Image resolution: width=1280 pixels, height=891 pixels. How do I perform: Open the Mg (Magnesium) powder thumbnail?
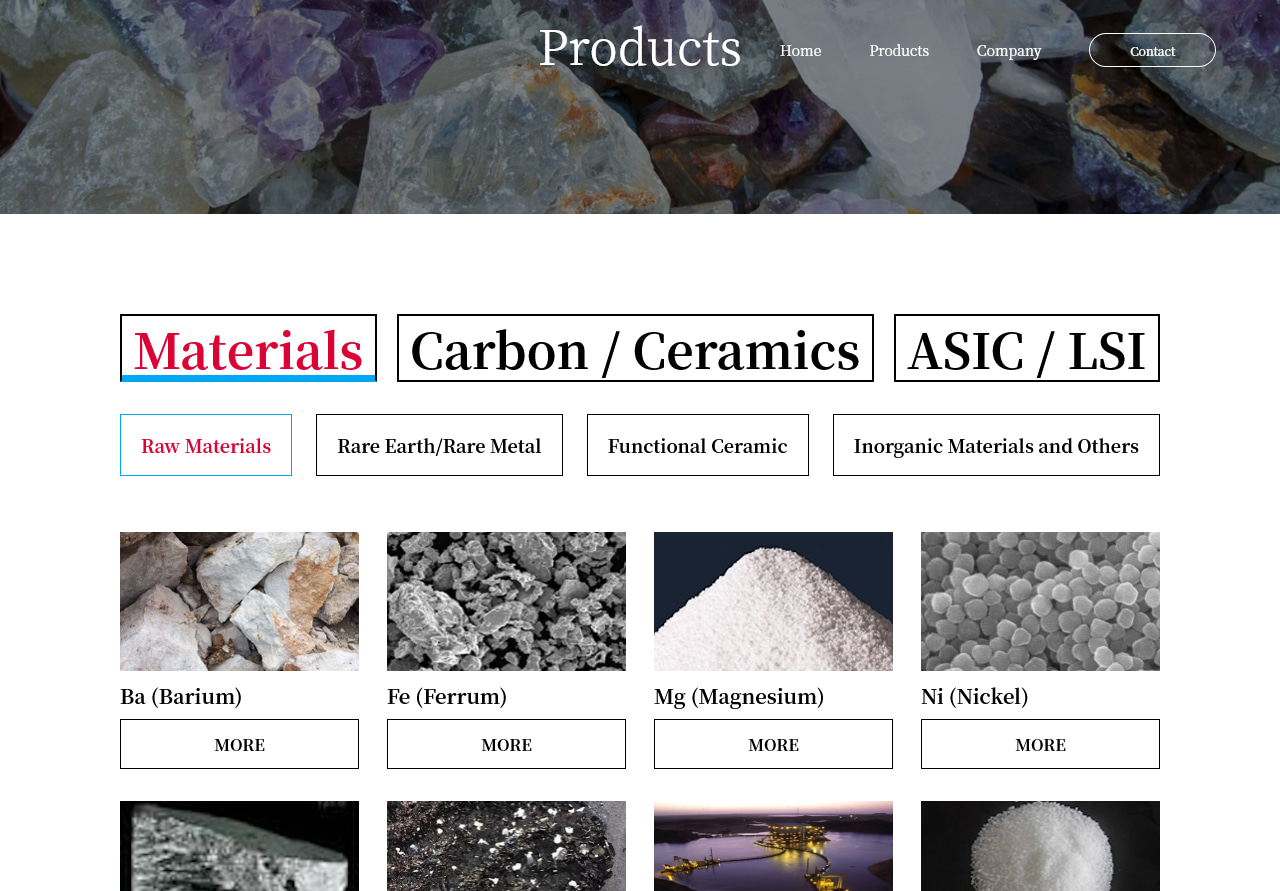click(x=773, y=601)
